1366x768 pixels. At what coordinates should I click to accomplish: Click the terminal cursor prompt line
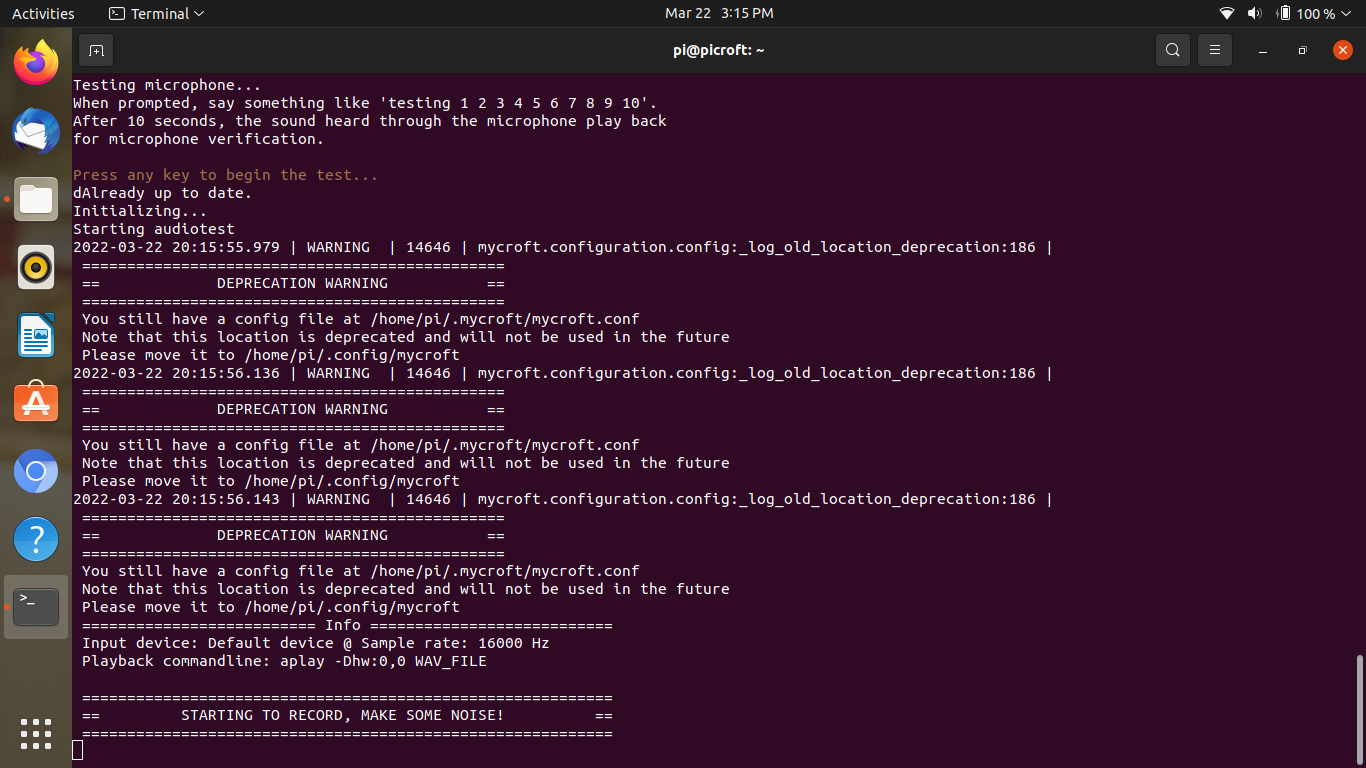pos(78,750)
